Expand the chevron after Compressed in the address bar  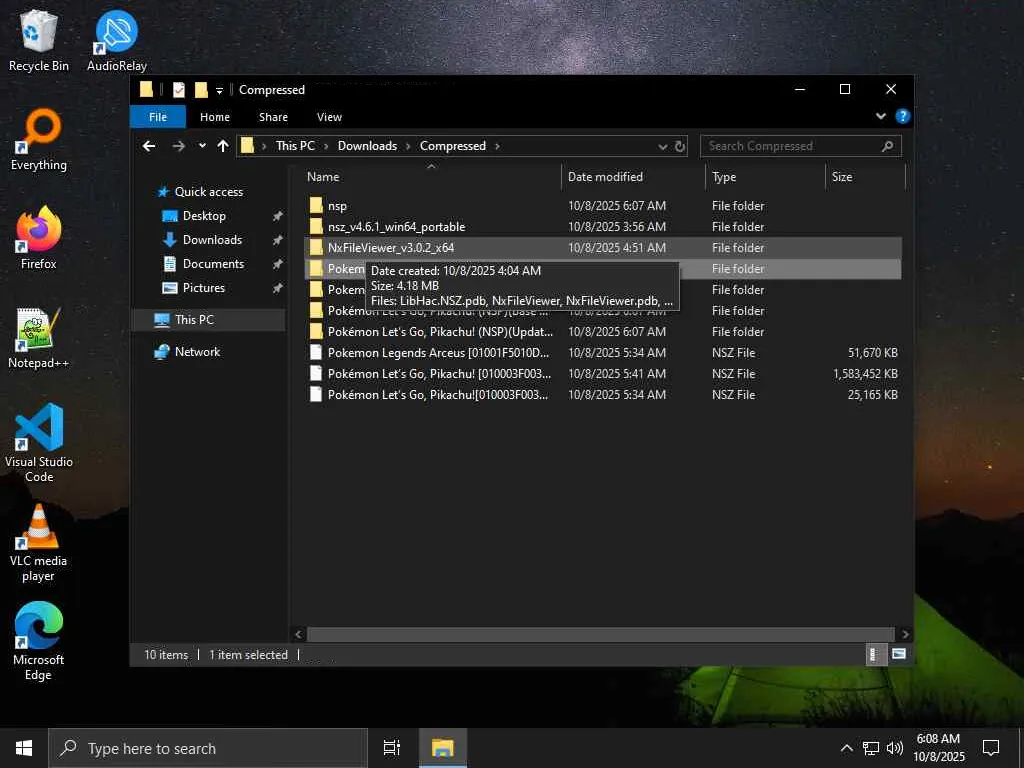[497, 146]
